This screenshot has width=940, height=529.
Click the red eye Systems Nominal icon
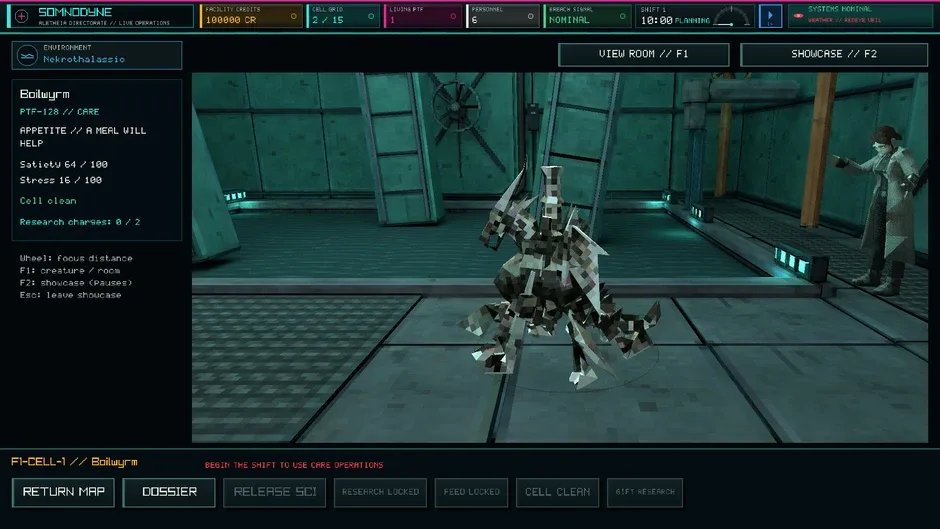798,16
